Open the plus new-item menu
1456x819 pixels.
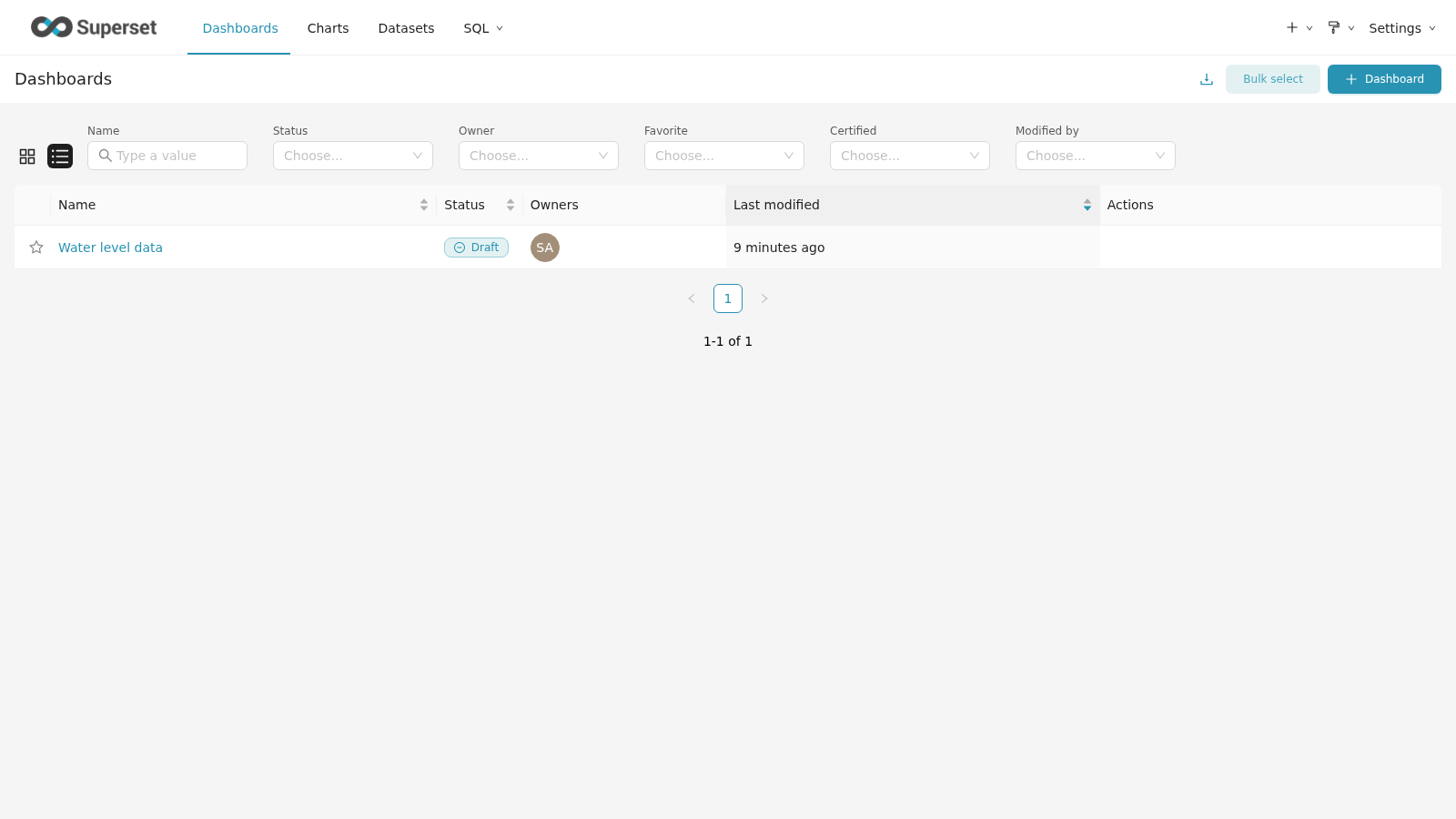point(1298,28)
